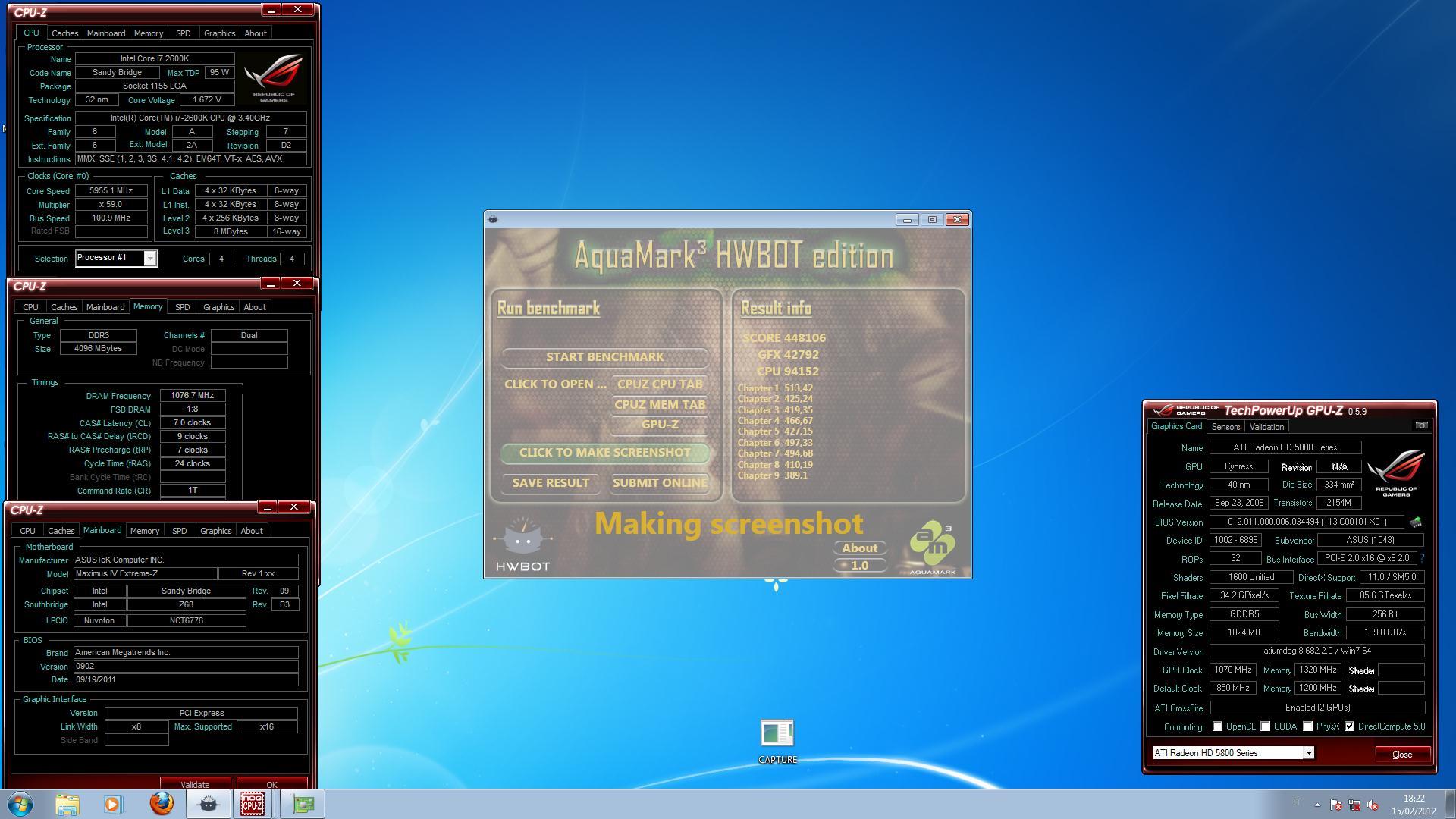Click the GPU-Z camera screenshot icon
The height and width of the screenshot is (819, 1456).
point(1422,425)
